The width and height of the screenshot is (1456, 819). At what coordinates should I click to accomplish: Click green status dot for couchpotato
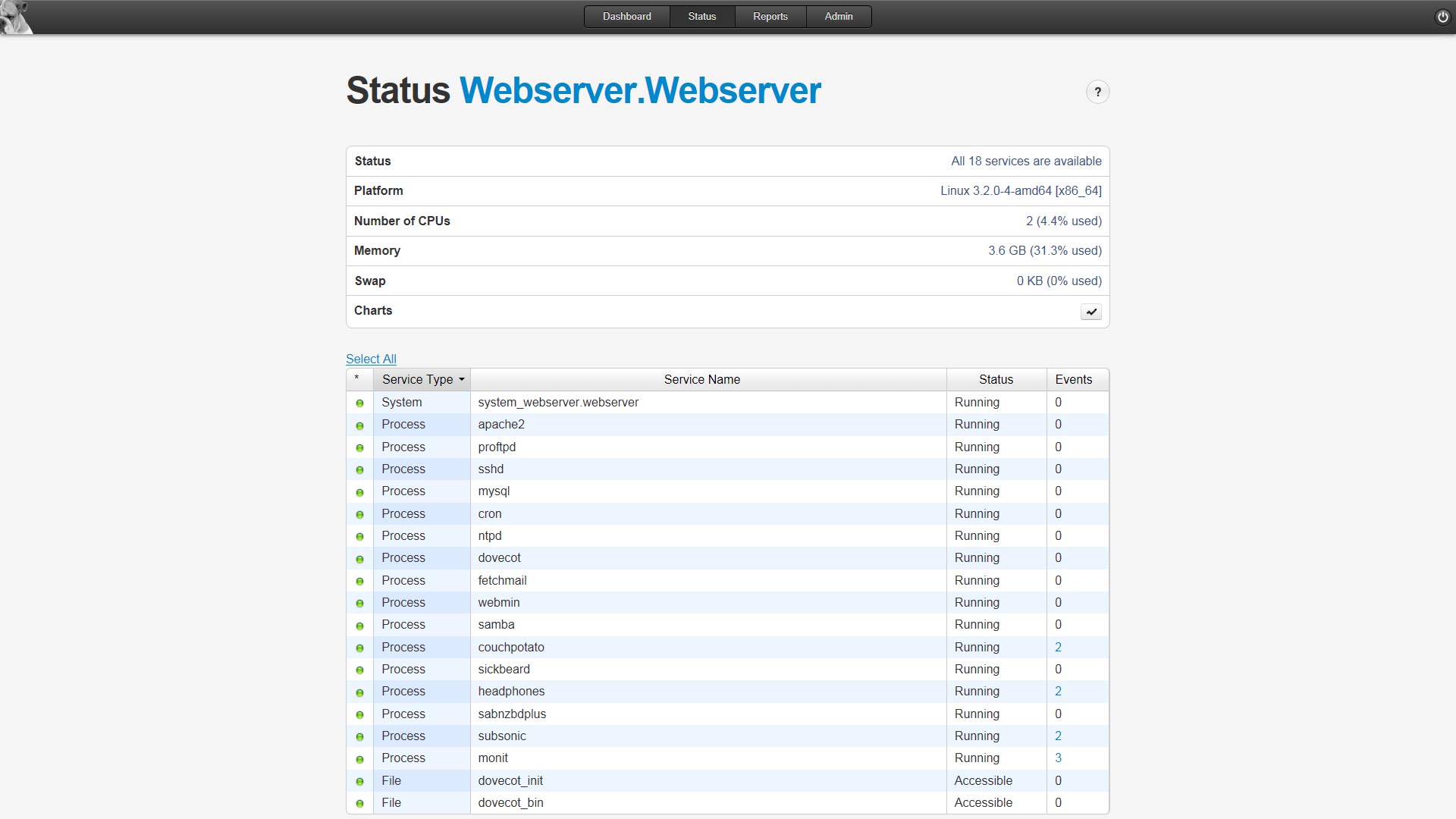pos(359,648)
